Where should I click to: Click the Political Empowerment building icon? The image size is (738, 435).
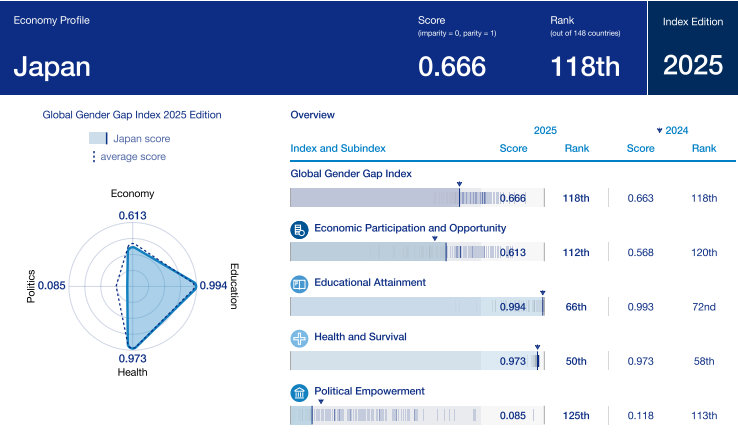coord(298,392)
